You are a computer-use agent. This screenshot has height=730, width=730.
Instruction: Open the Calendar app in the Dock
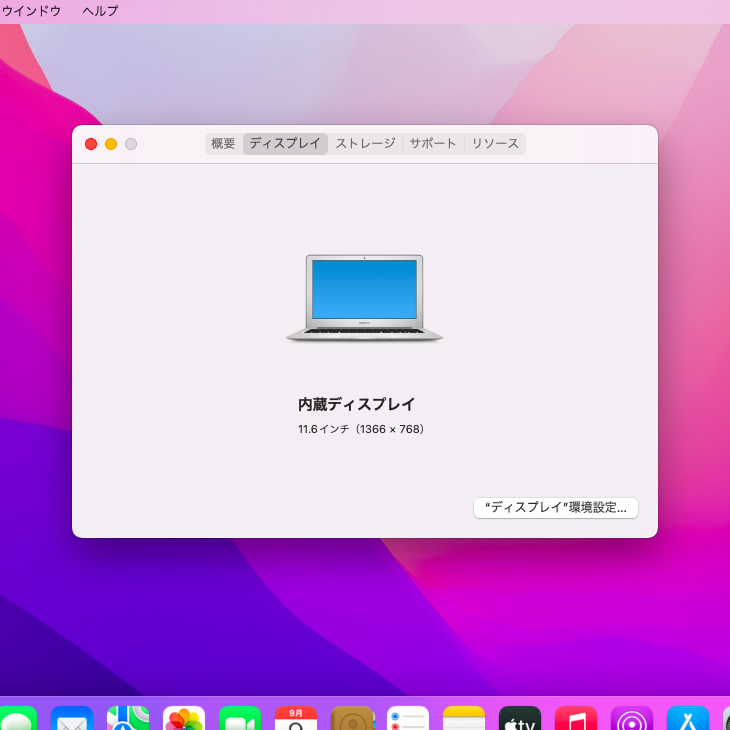click(296, 718)
